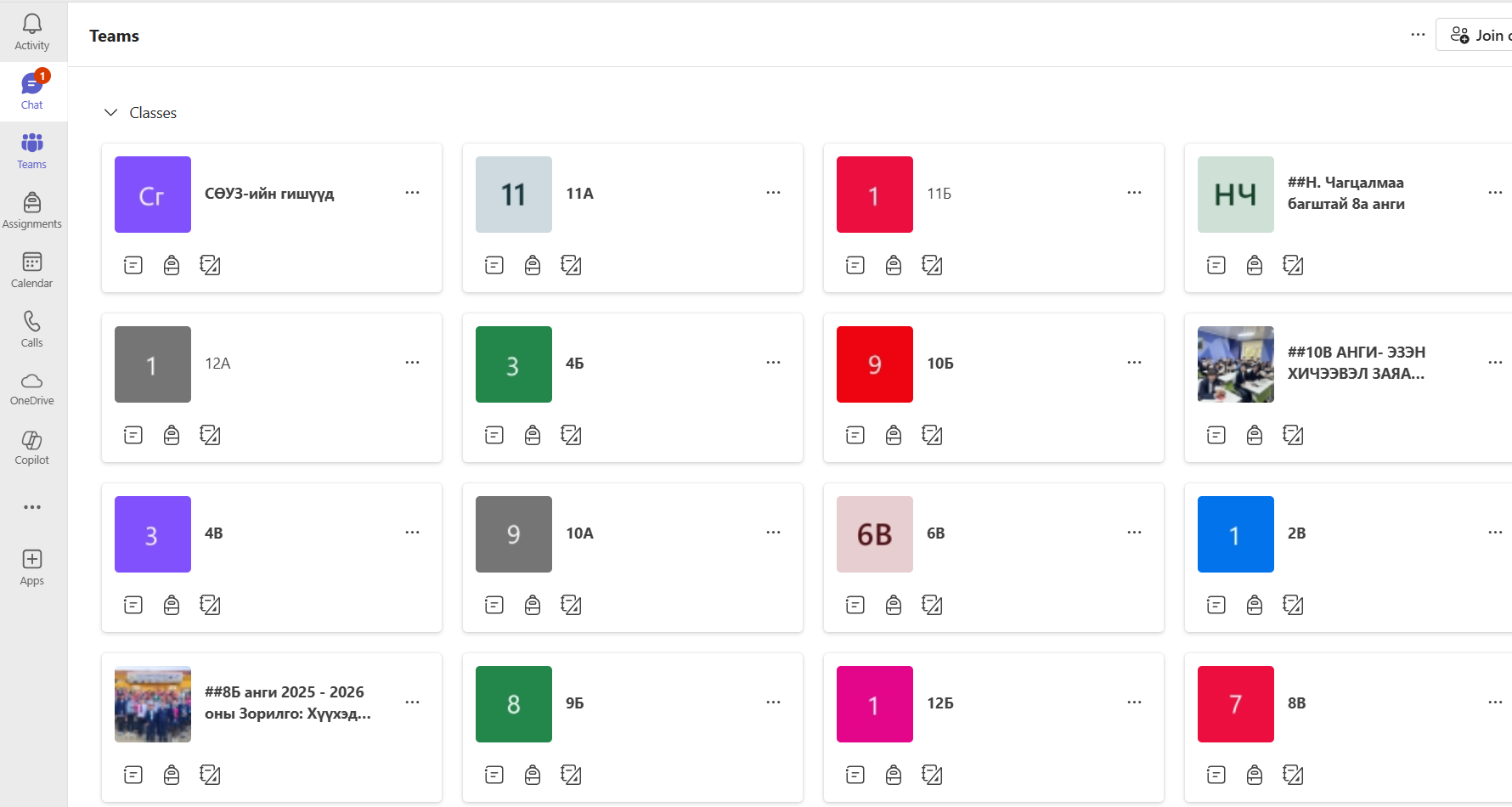Screen dimensions: 1512x807
Task: Open the СӨУЗ-ийн гишүүд team
Action: (x=269, y=194)
